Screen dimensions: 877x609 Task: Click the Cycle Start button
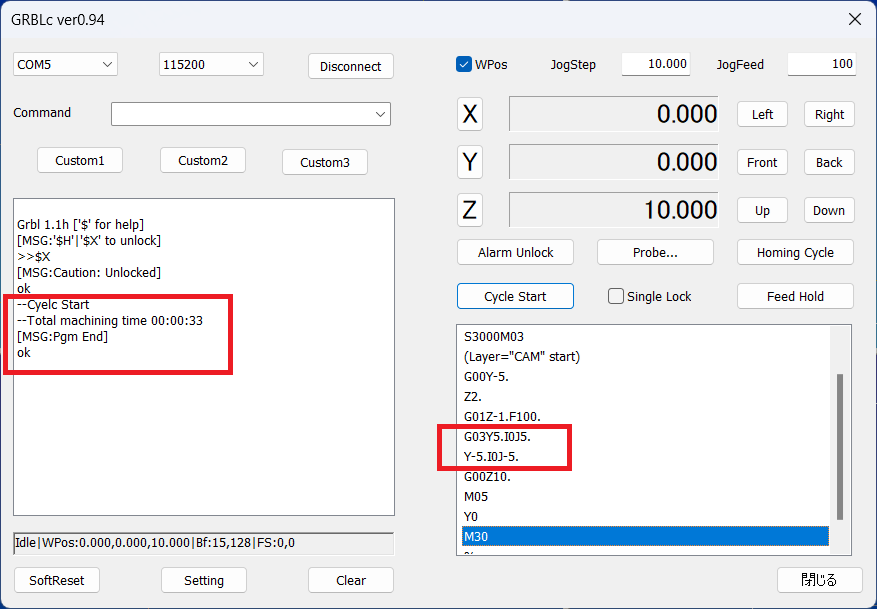point(515,296)
